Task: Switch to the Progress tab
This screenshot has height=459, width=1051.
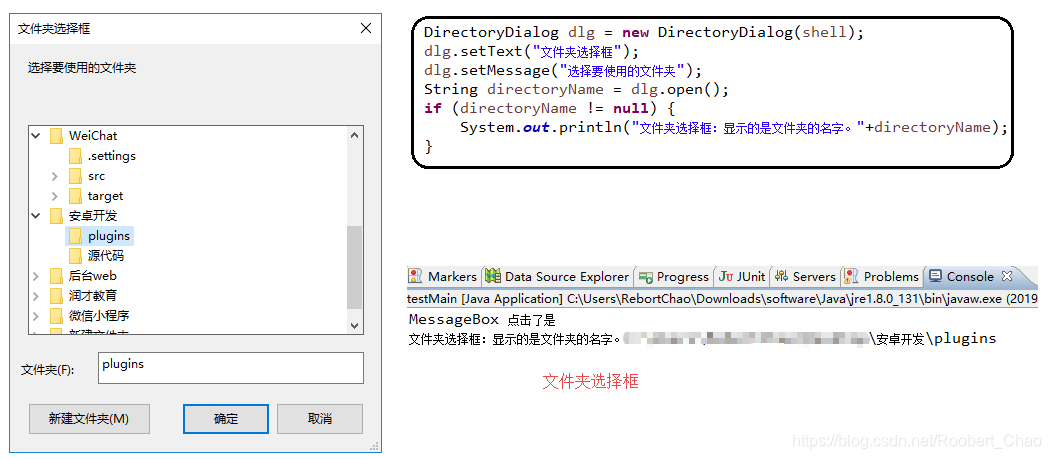Action: tap(674, 276)
